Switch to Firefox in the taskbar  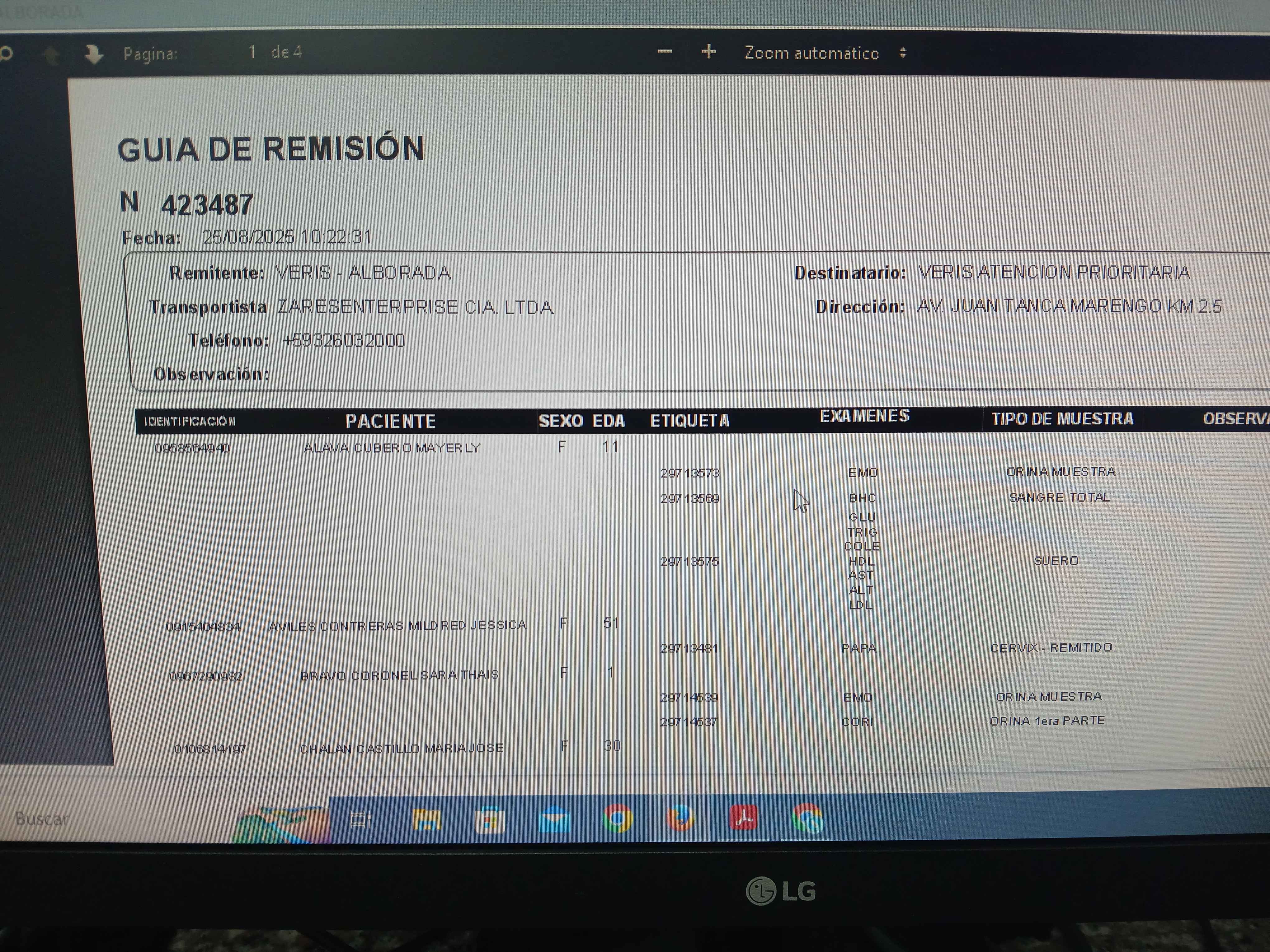click(680, 818)
